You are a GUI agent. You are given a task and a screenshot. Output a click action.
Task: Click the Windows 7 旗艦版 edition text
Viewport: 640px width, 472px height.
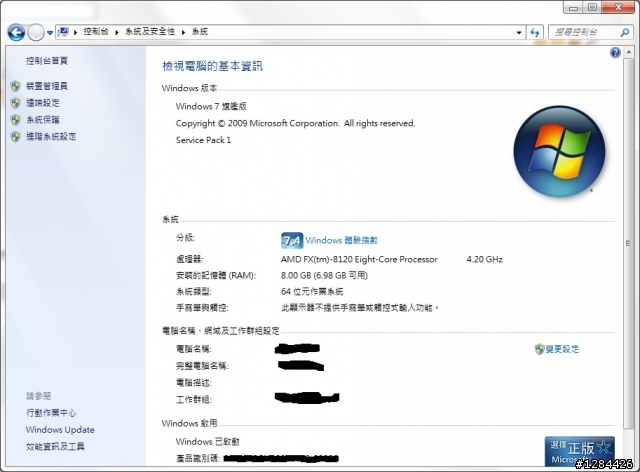click(211, 106)
